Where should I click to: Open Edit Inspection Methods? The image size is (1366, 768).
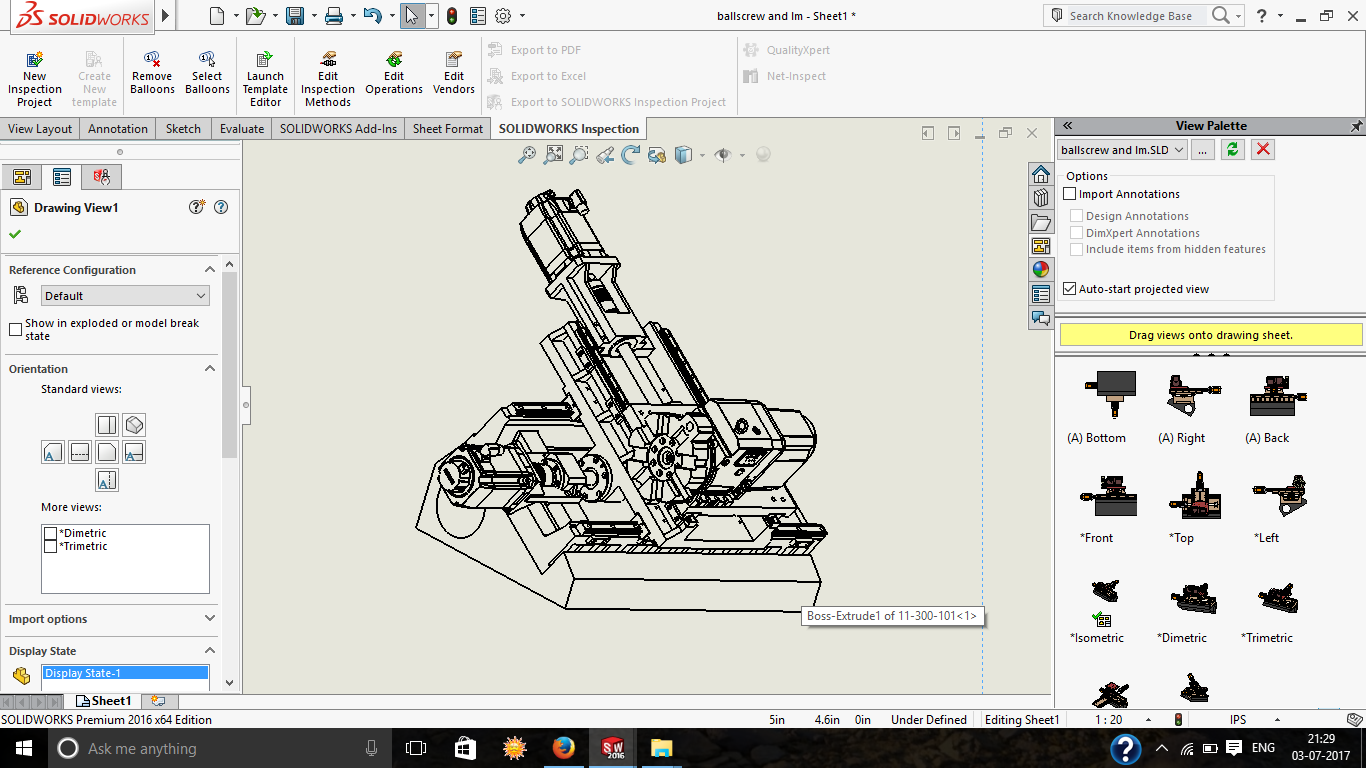coord(328,80)
